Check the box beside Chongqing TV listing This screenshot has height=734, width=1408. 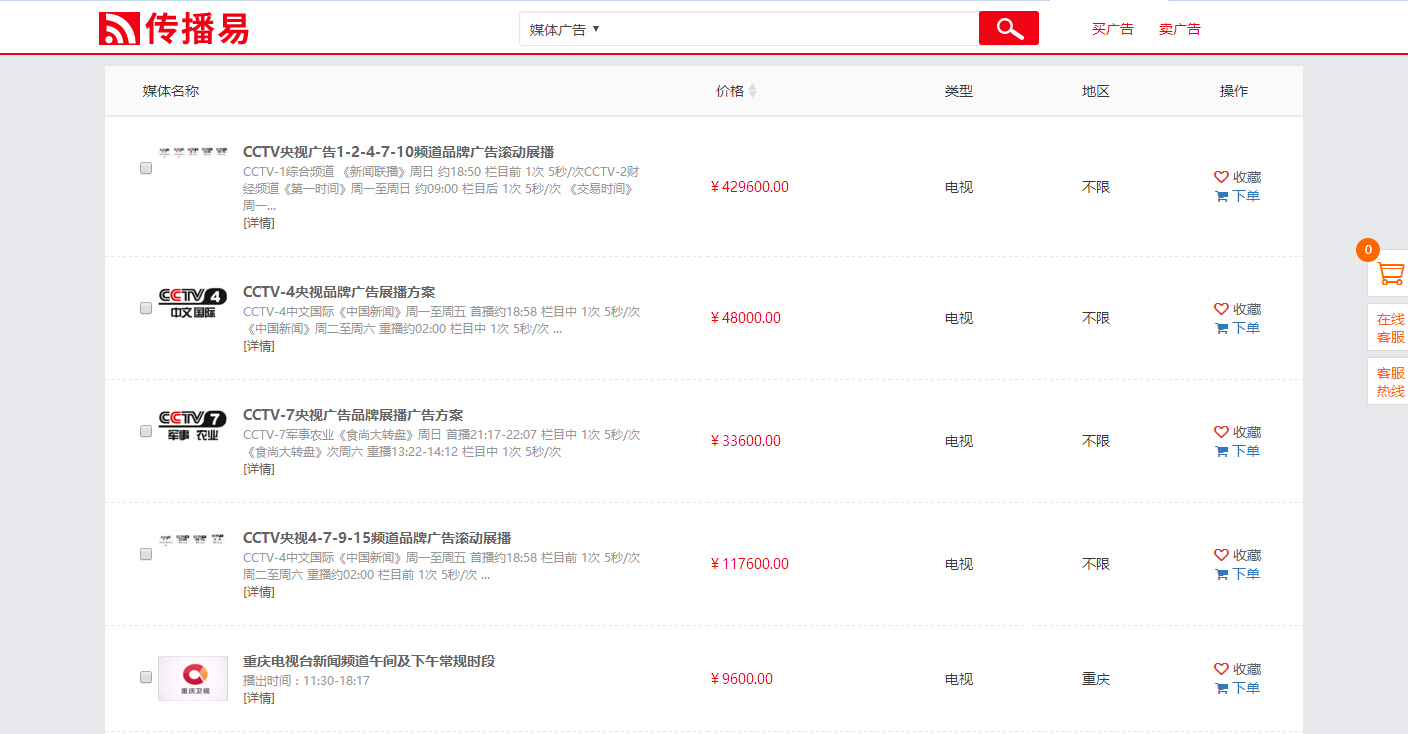pyautogui.click(x=146, y=677)
